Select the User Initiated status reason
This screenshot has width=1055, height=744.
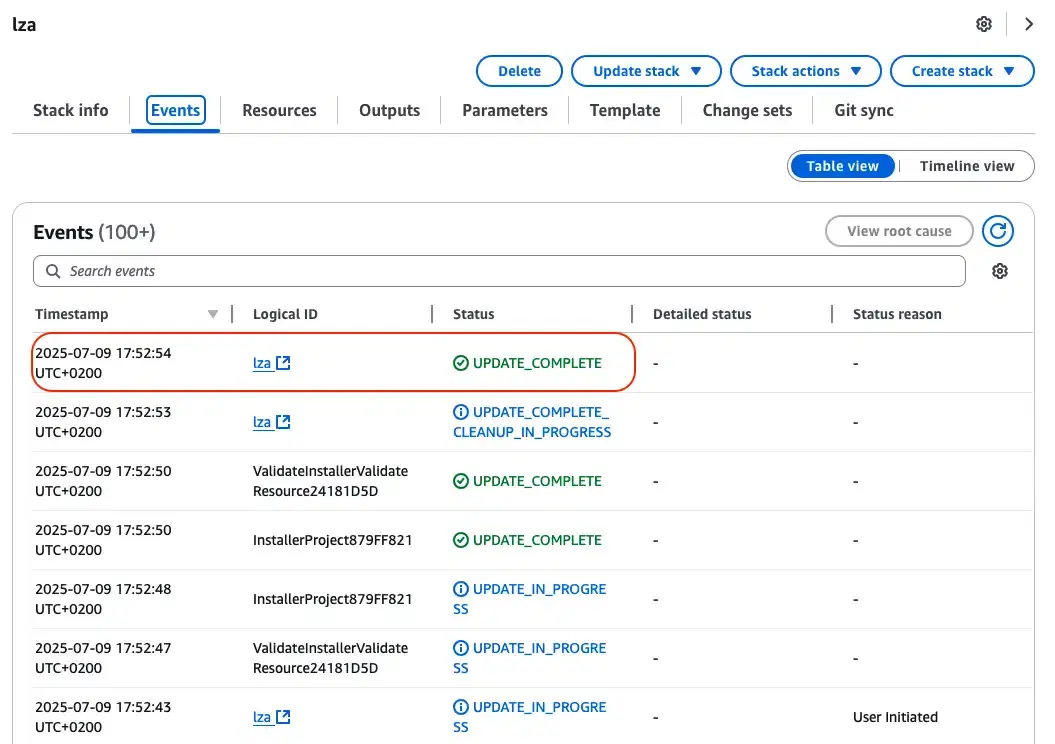895,717
